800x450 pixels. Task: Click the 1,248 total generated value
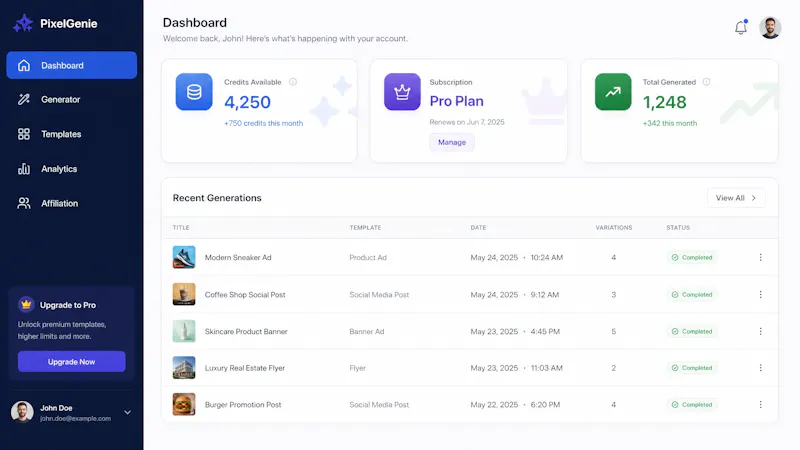click(665, 102)
